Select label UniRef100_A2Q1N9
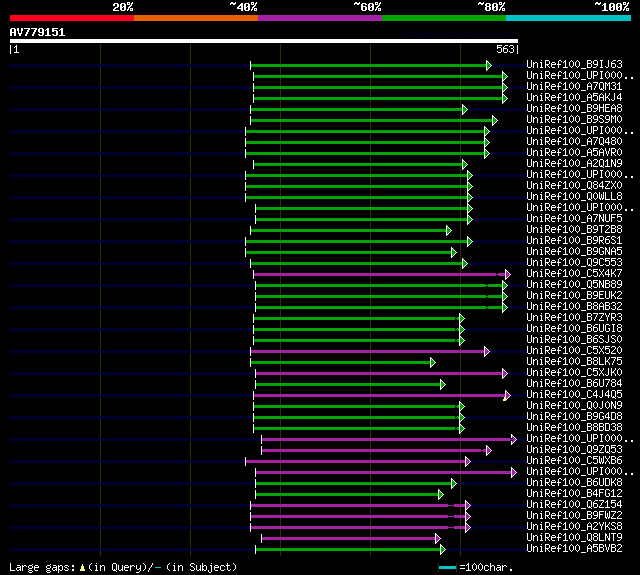 (574, 164)
